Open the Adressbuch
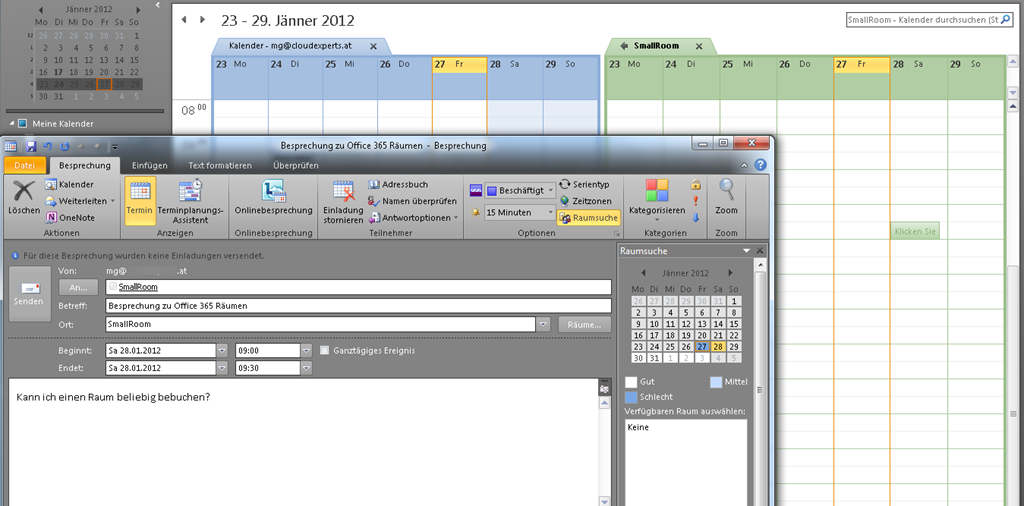 pos(398,185)
